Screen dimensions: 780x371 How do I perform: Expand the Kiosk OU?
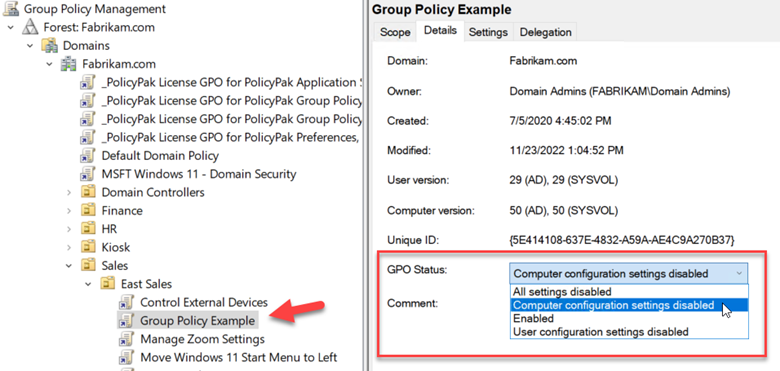pos(69,248)
